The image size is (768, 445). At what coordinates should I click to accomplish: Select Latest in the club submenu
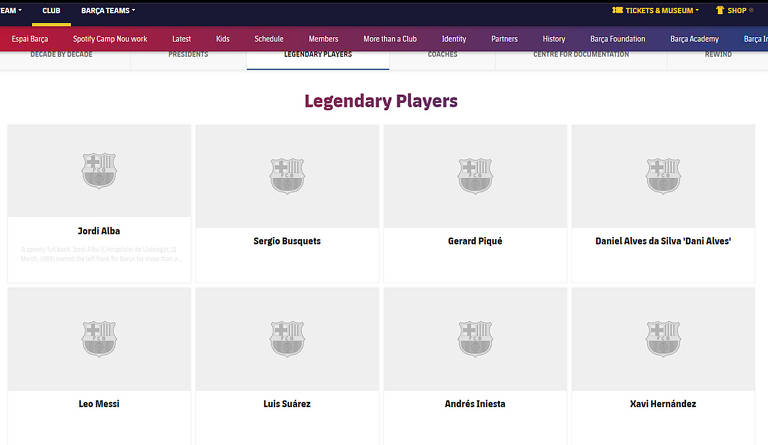click(181, 39)
